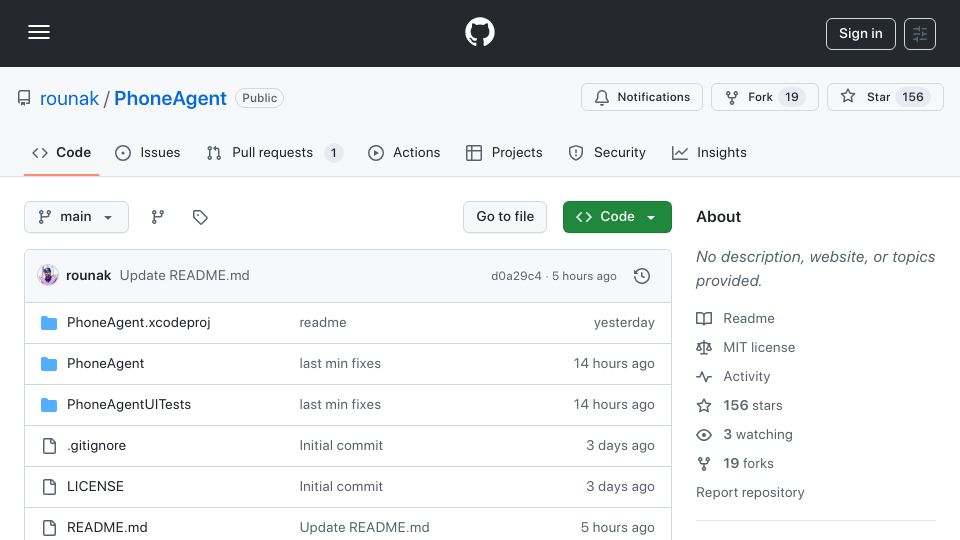Open the .gitignore file

tap(96, 446)
